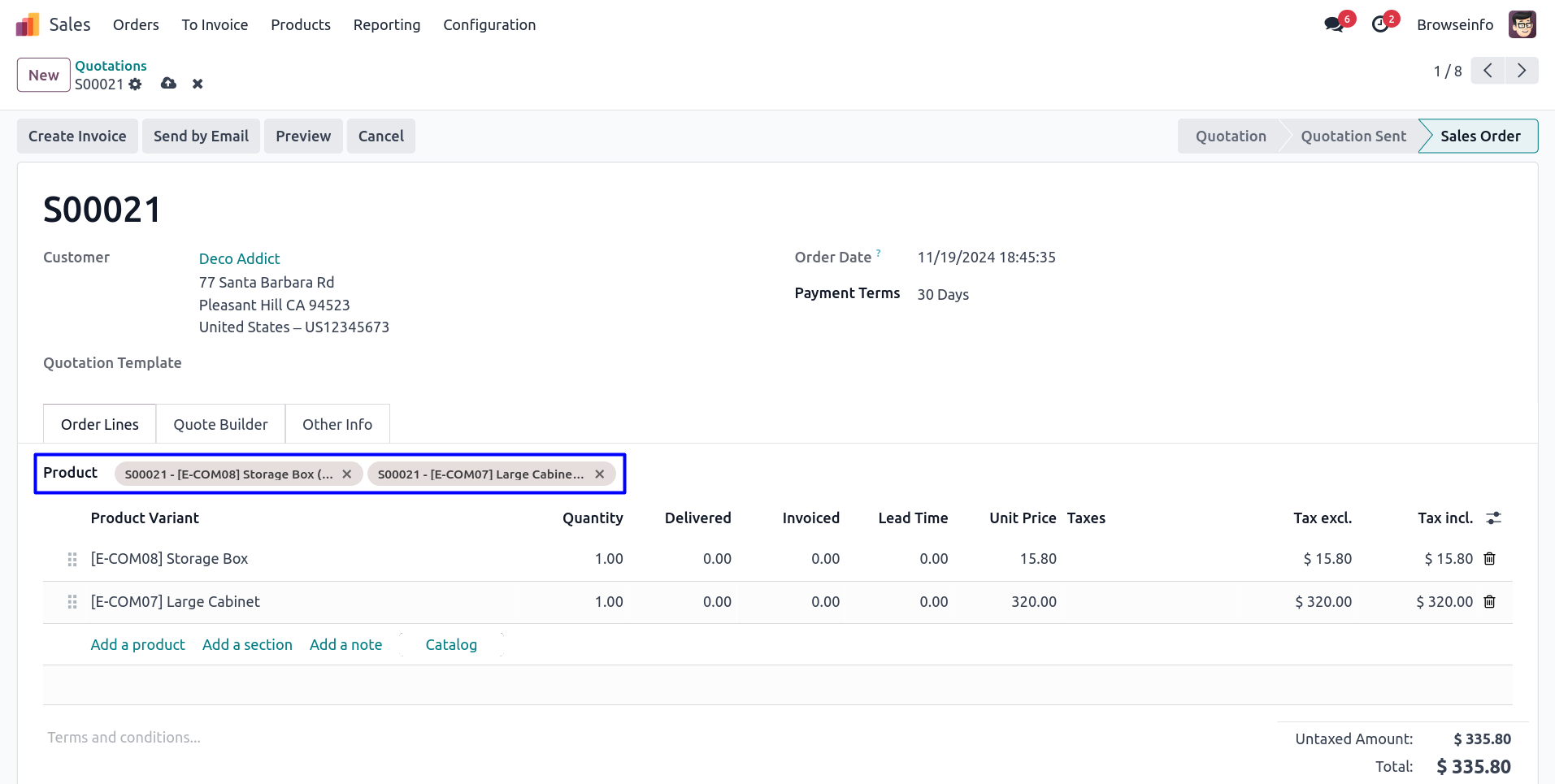Remove the Large Cabinet product tag
Image resolution: width=1555 pixels, height=784 pixels.
600,474
